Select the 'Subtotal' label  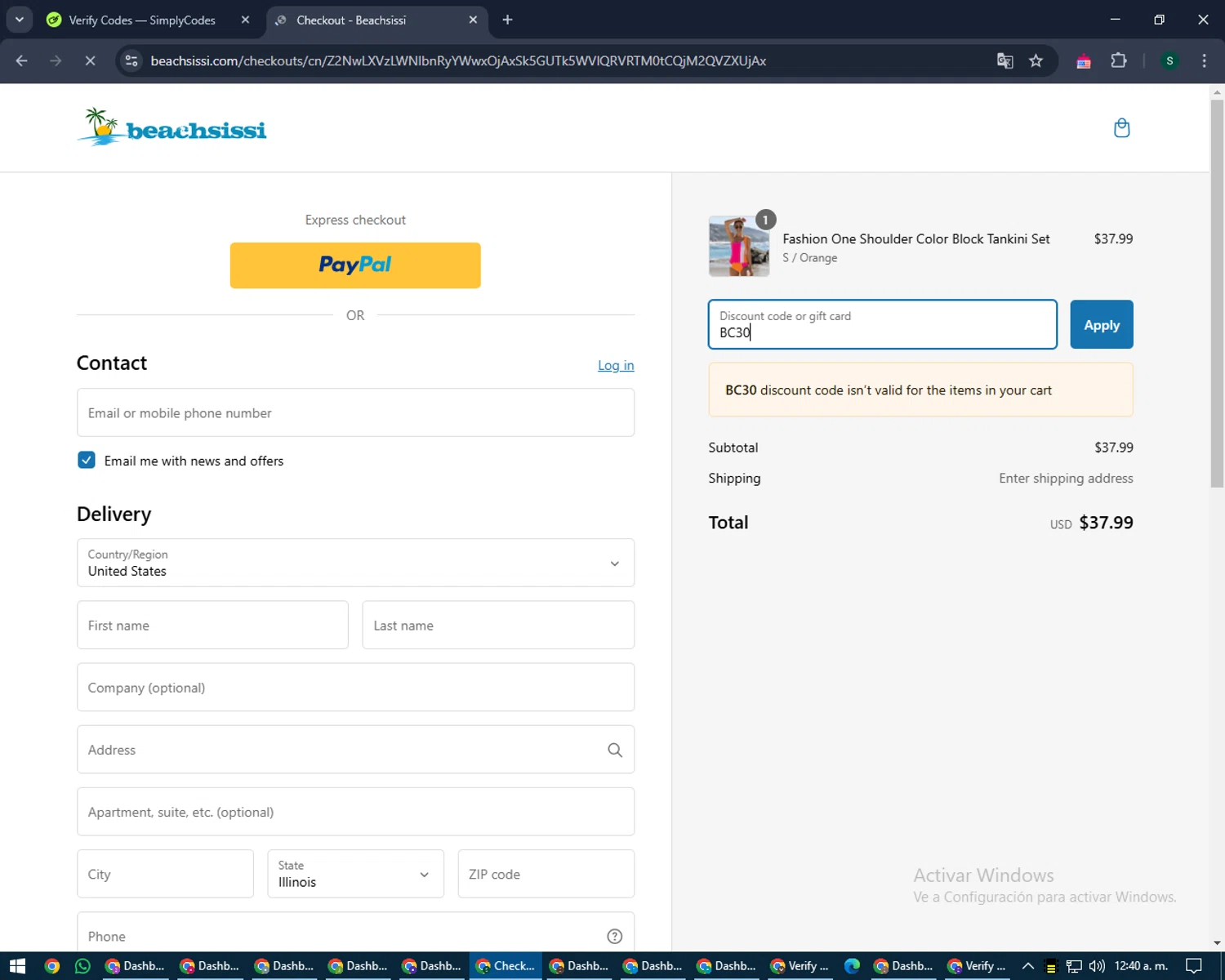click(733, 447)
